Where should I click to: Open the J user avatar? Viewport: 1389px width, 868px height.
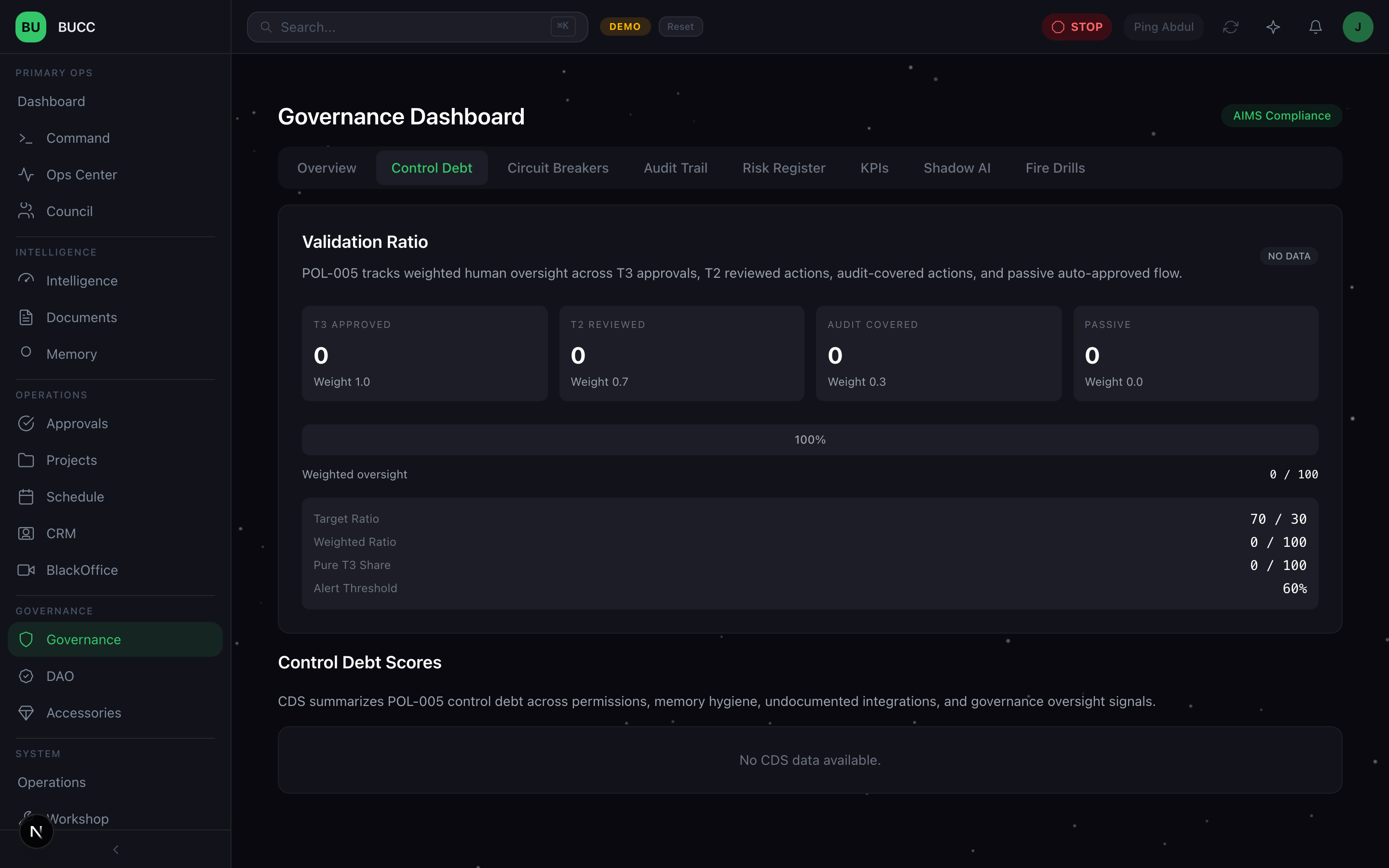[x=1358, y=27]
